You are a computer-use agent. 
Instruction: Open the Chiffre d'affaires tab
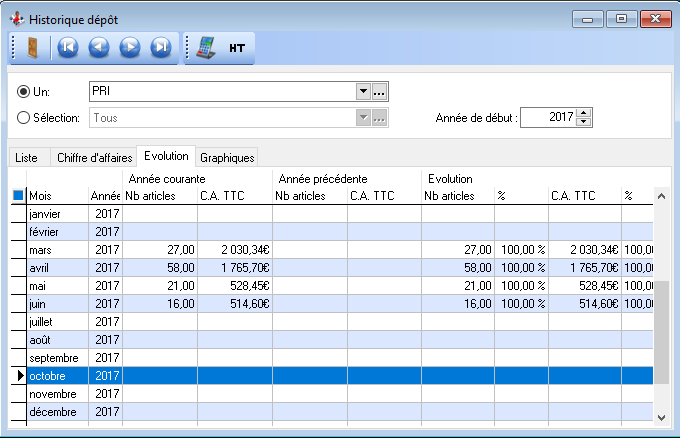point(94,157)
